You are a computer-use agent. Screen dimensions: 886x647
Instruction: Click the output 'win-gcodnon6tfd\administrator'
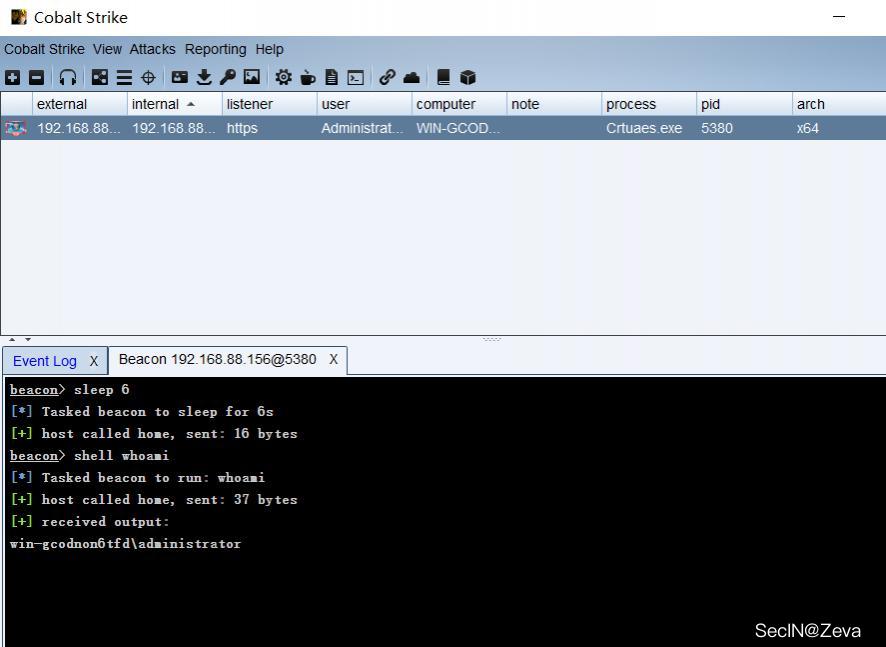125,544
